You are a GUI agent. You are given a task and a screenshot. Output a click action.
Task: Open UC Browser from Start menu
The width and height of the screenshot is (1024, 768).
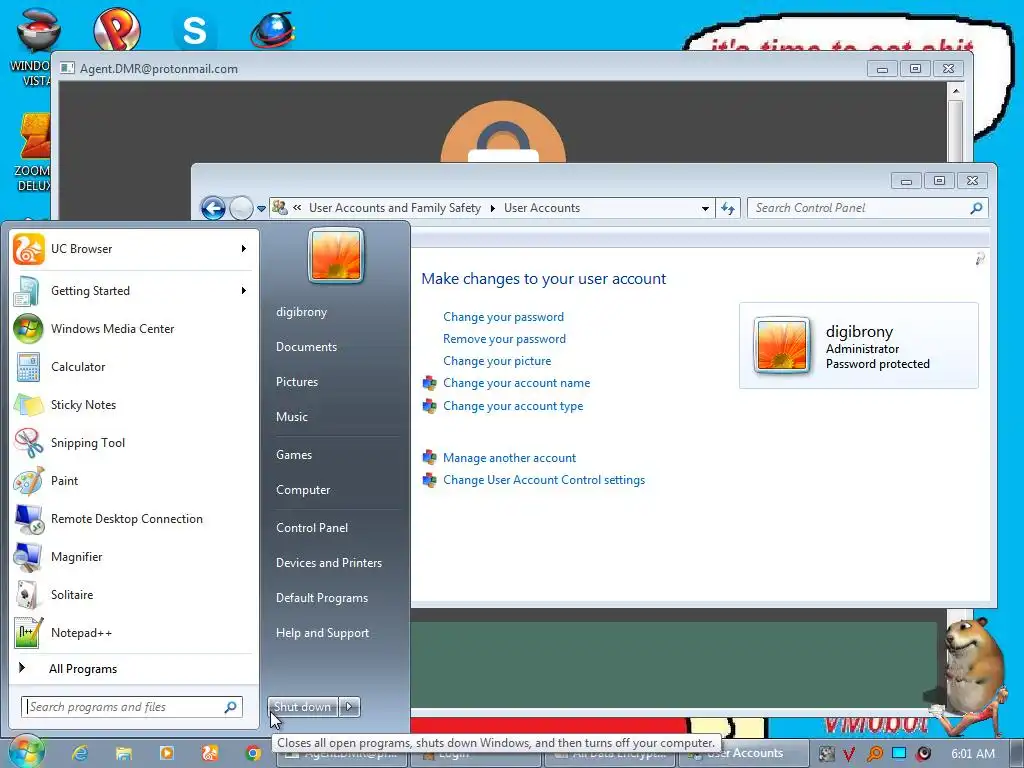pyautogui.click(x=133, y=249)
